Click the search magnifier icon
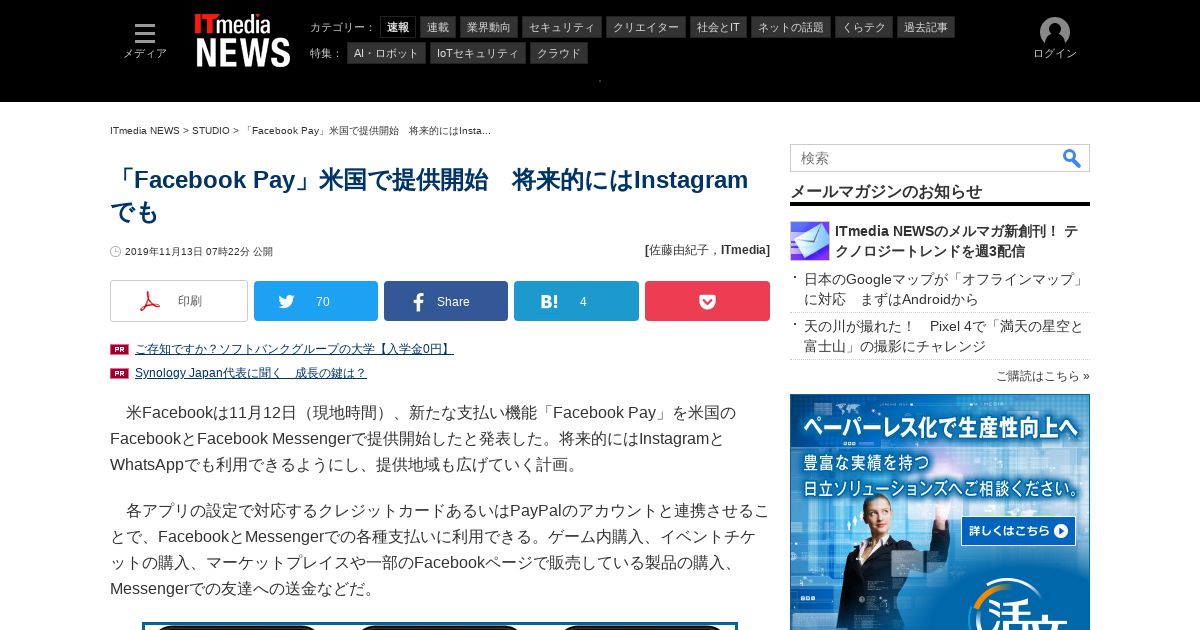Viewport: 1200px width, 630px height. click(1072, 158)
